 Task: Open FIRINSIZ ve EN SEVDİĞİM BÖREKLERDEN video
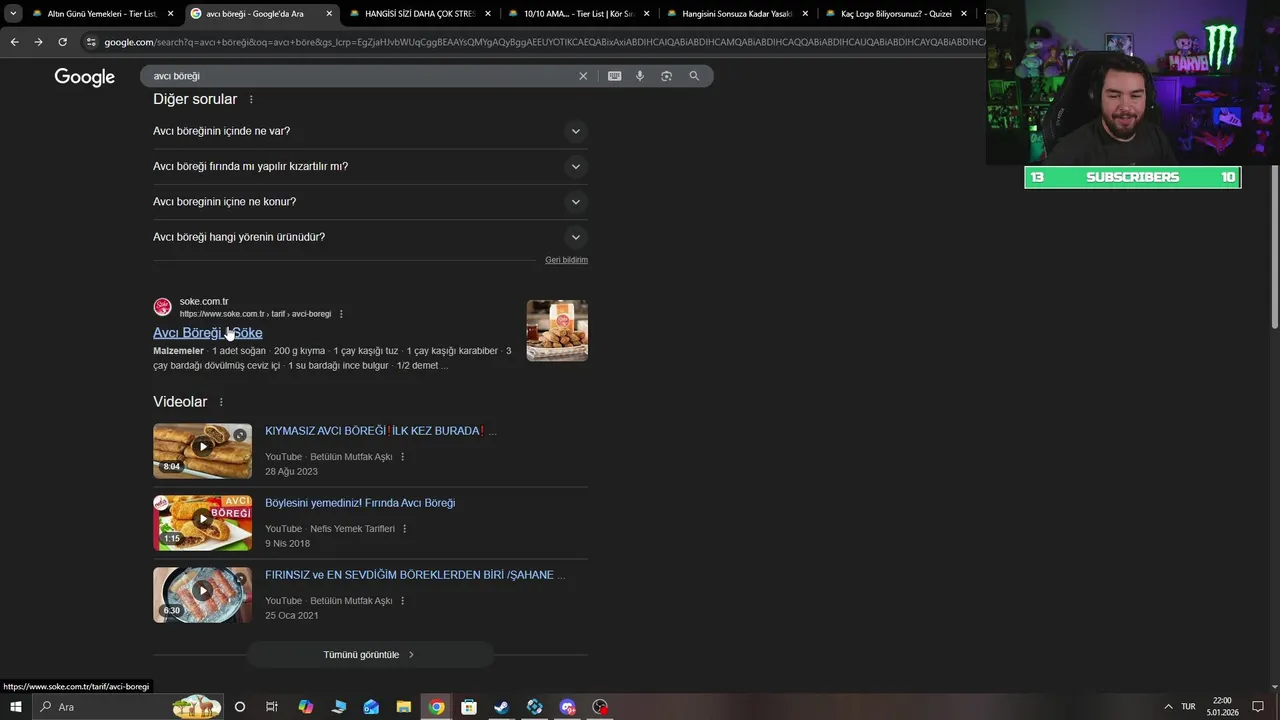(x=415, y=575)
